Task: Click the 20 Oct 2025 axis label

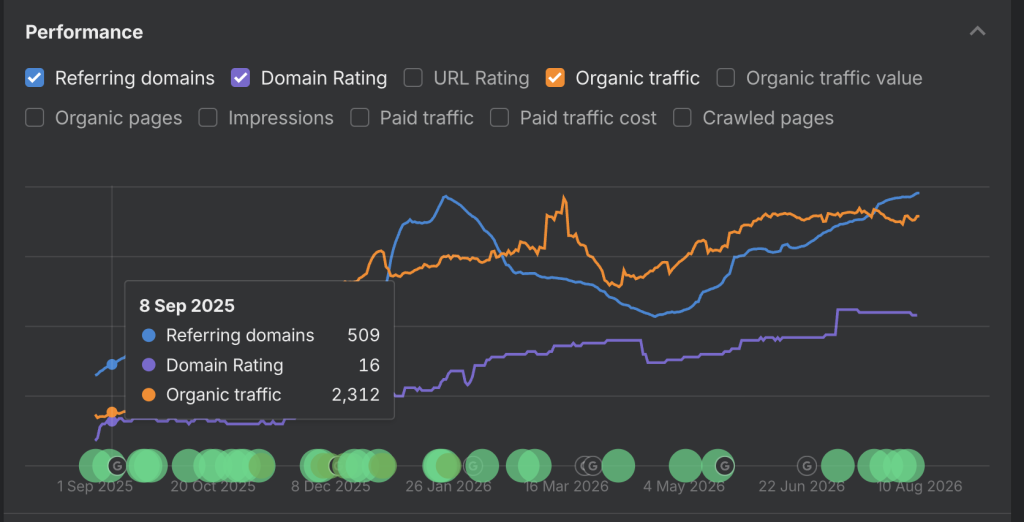Action: click(213, 487)
